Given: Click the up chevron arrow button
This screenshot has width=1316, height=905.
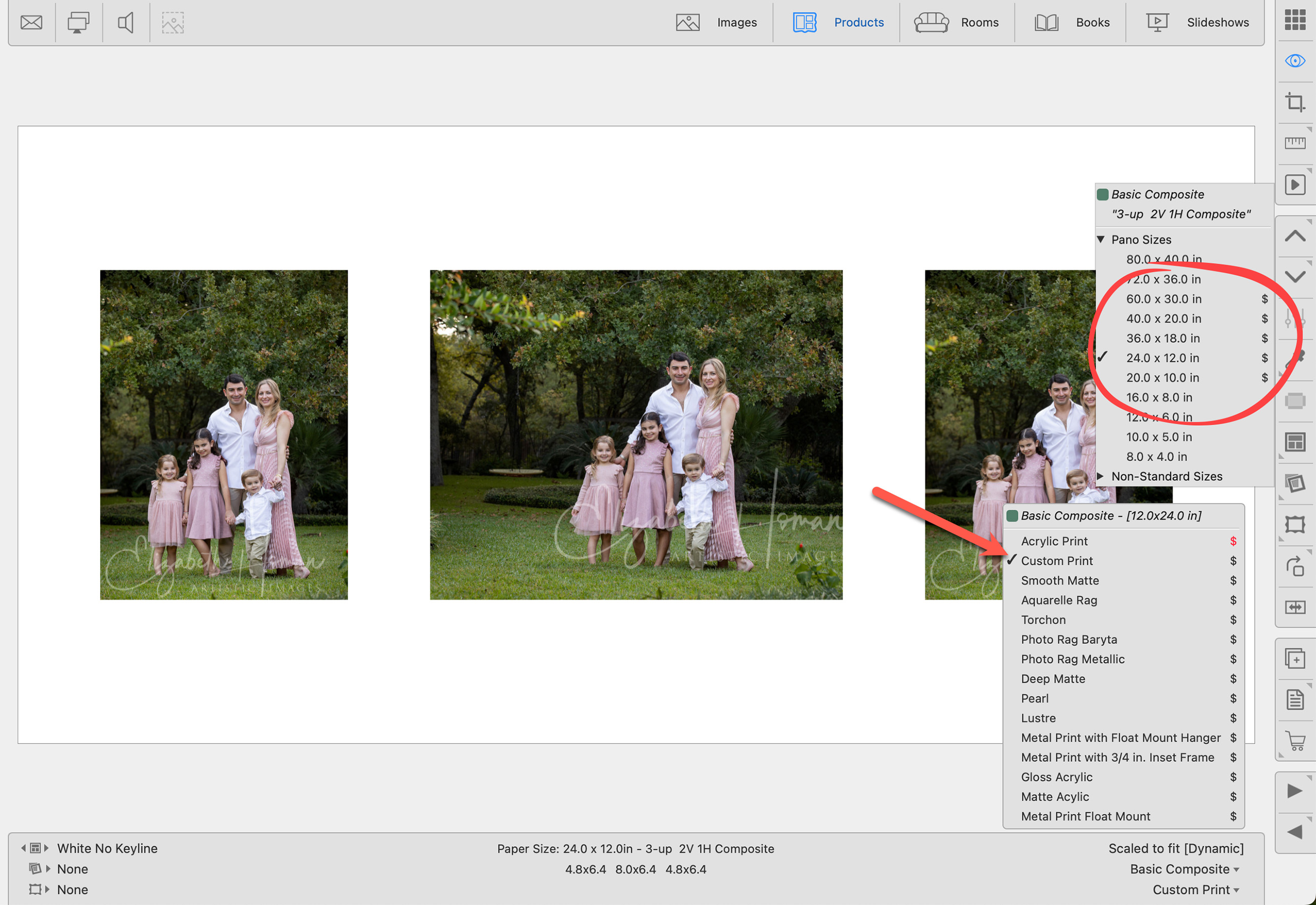Looking at the screenshot, I should click(1295, 236).
